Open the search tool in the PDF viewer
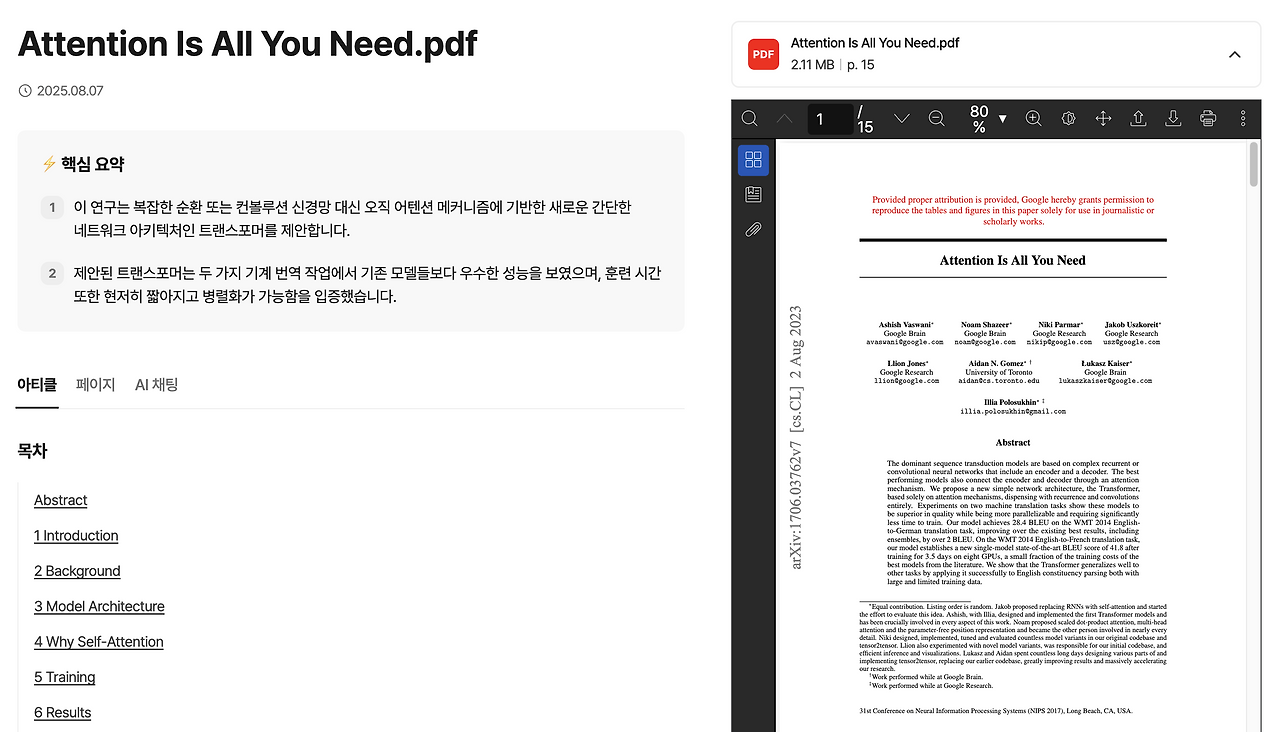This screenshot has width=1280, height=732. tap(749, 118)
